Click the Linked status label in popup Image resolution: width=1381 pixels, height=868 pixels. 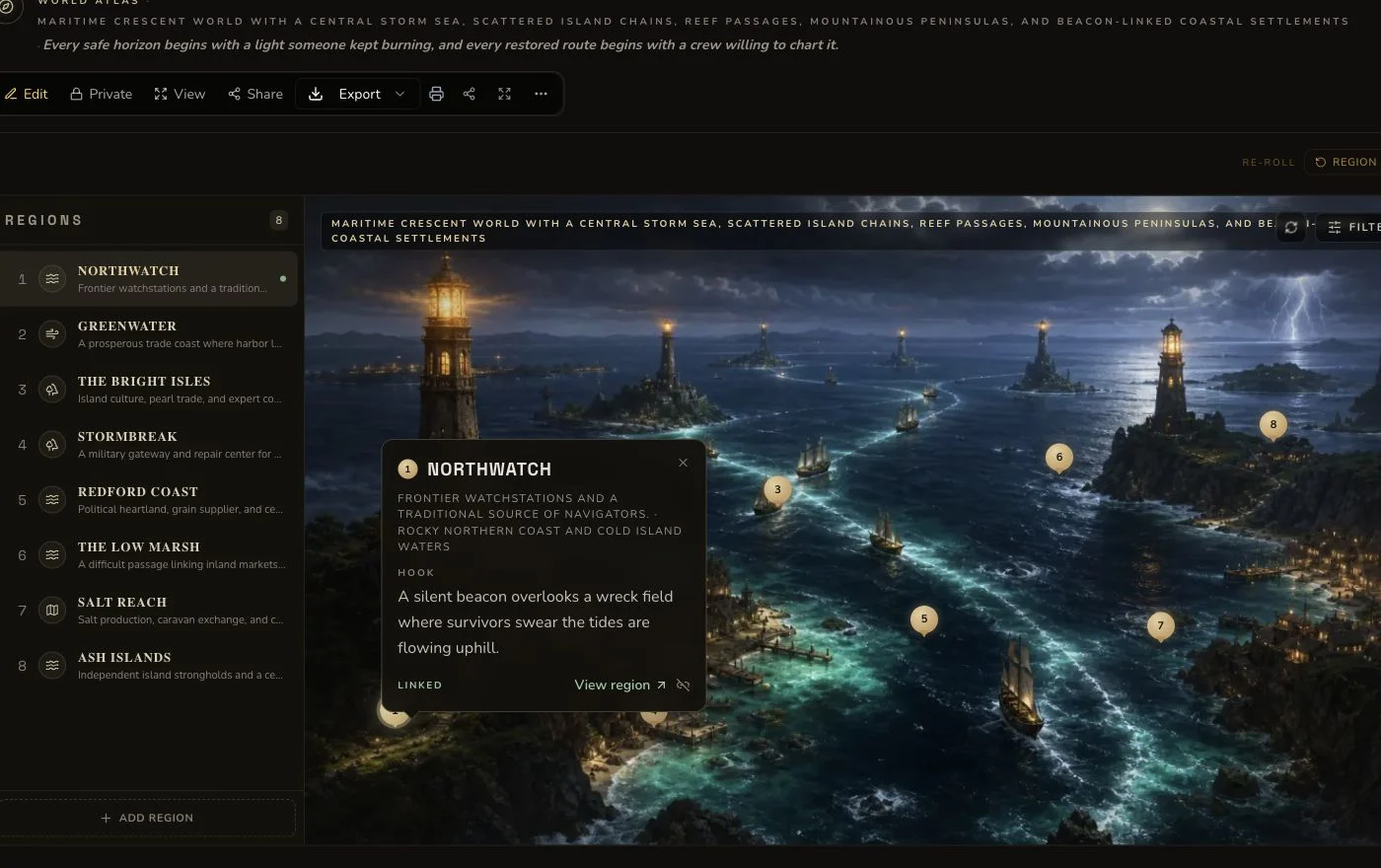pos(420,685)
